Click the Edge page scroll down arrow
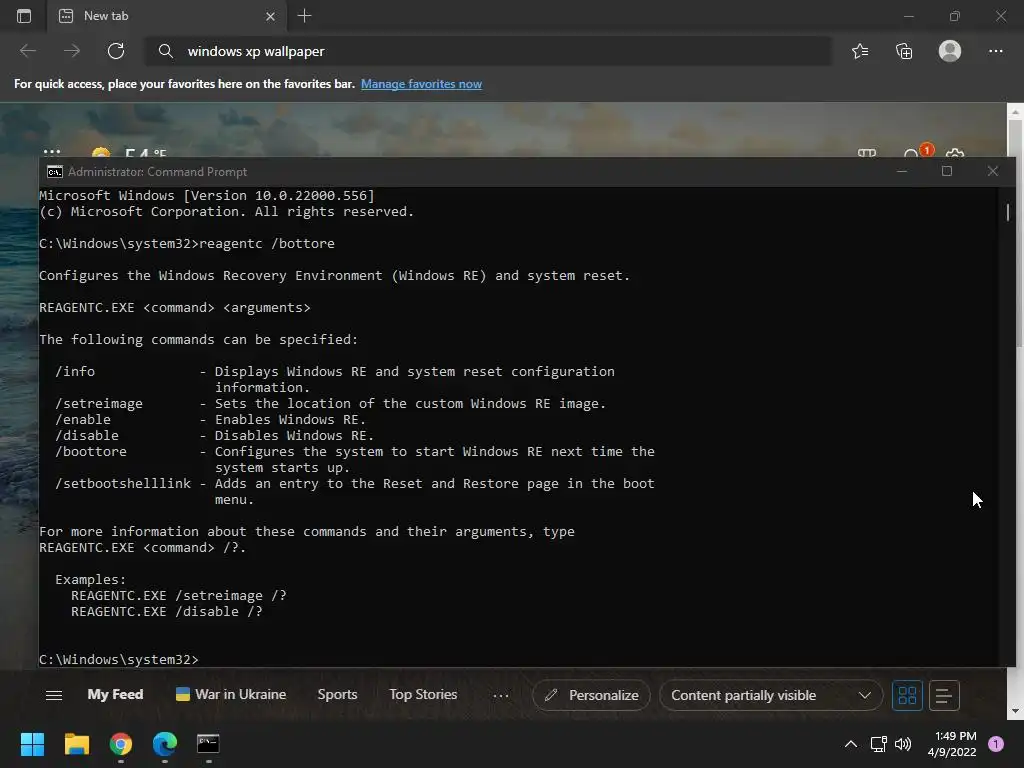The image size is (1024, 768). [1016, 711]
